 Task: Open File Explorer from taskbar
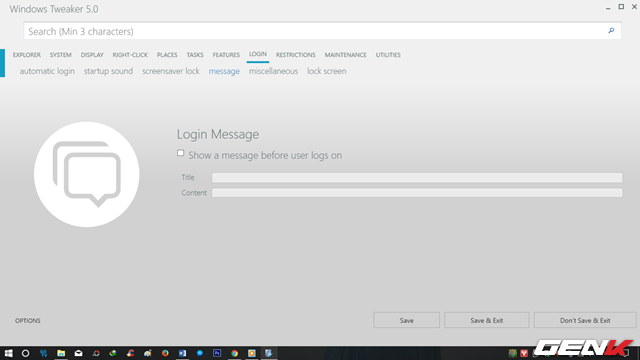click(61, 353)
